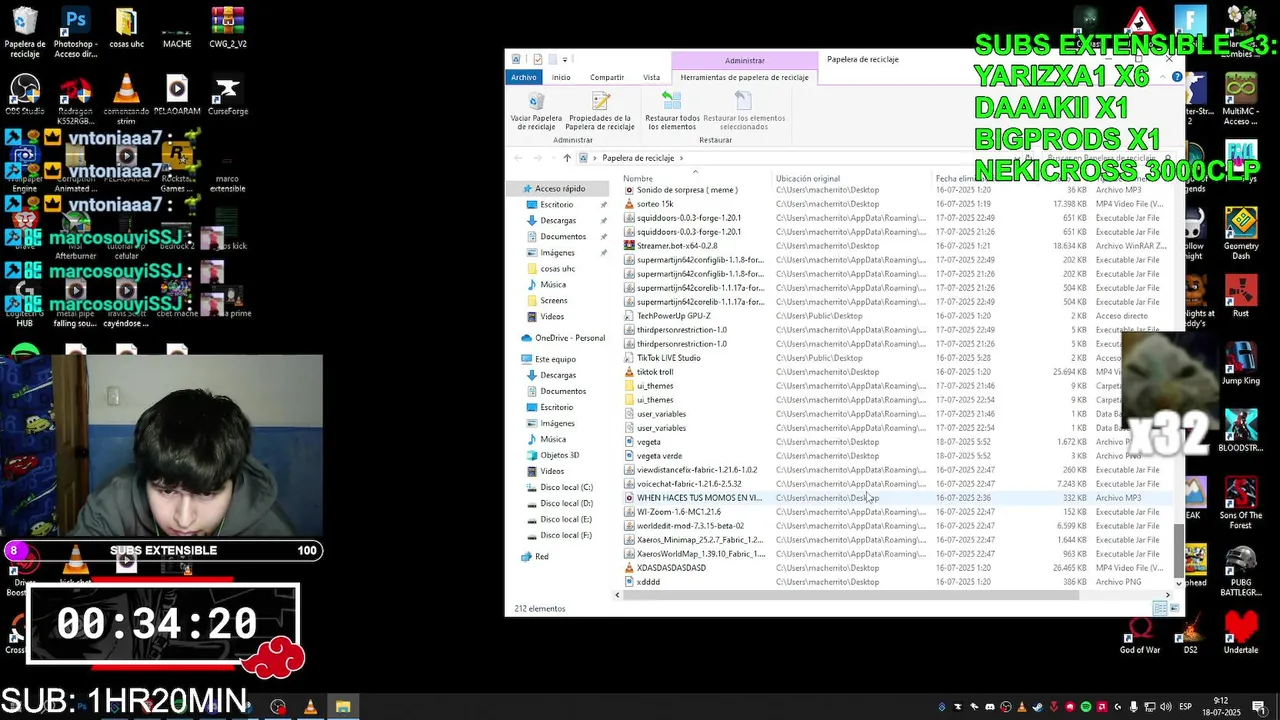
Task: Select the DS2 desktop icon
Action: (x=1190, y=634)
